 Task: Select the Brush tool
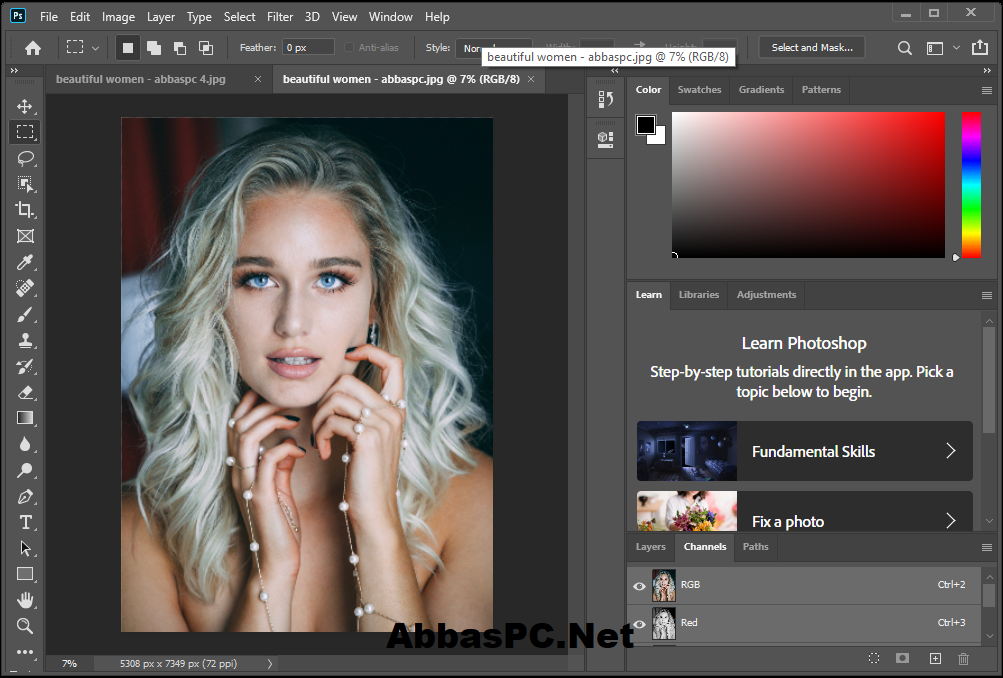tap(25, 314)
